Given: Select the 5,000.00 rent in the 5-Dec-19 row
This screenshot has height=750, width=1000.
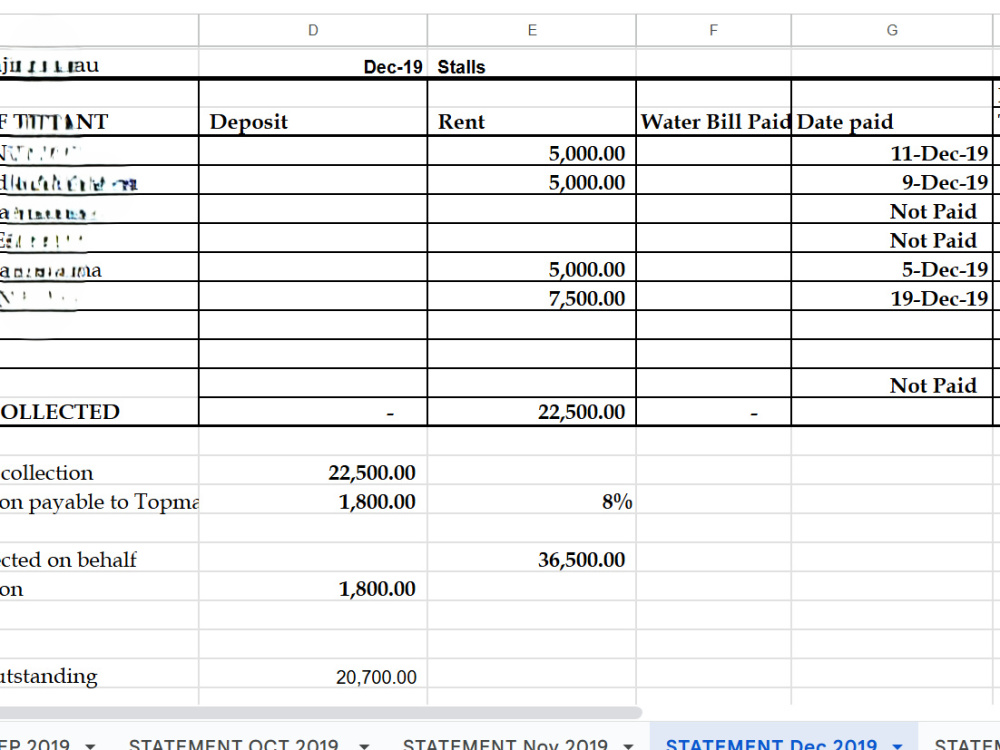Looking at the screenshot, I should 532,267.
